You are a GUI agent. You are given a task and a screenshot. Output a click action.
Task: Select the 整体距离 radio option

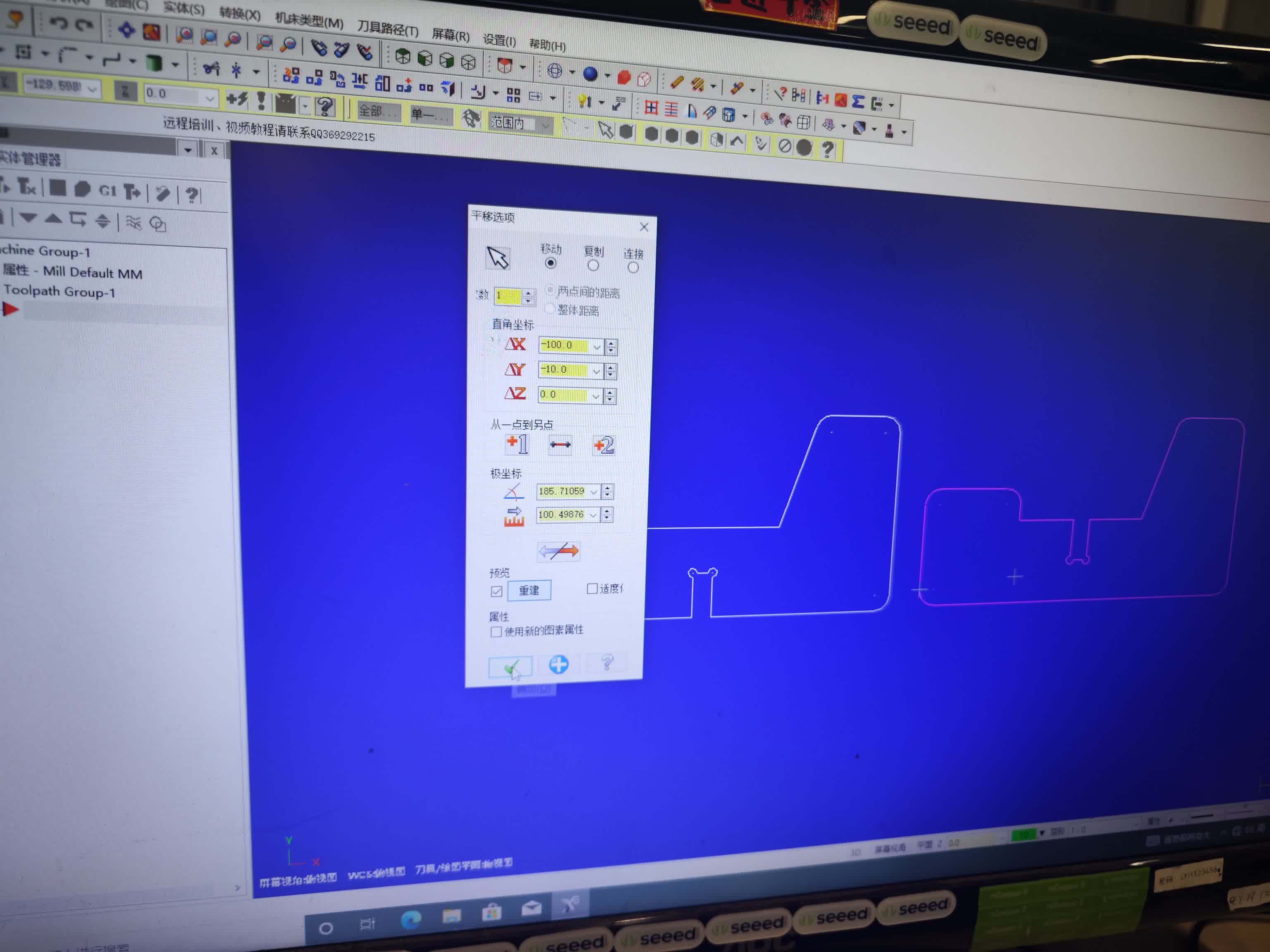click(550, 309)
